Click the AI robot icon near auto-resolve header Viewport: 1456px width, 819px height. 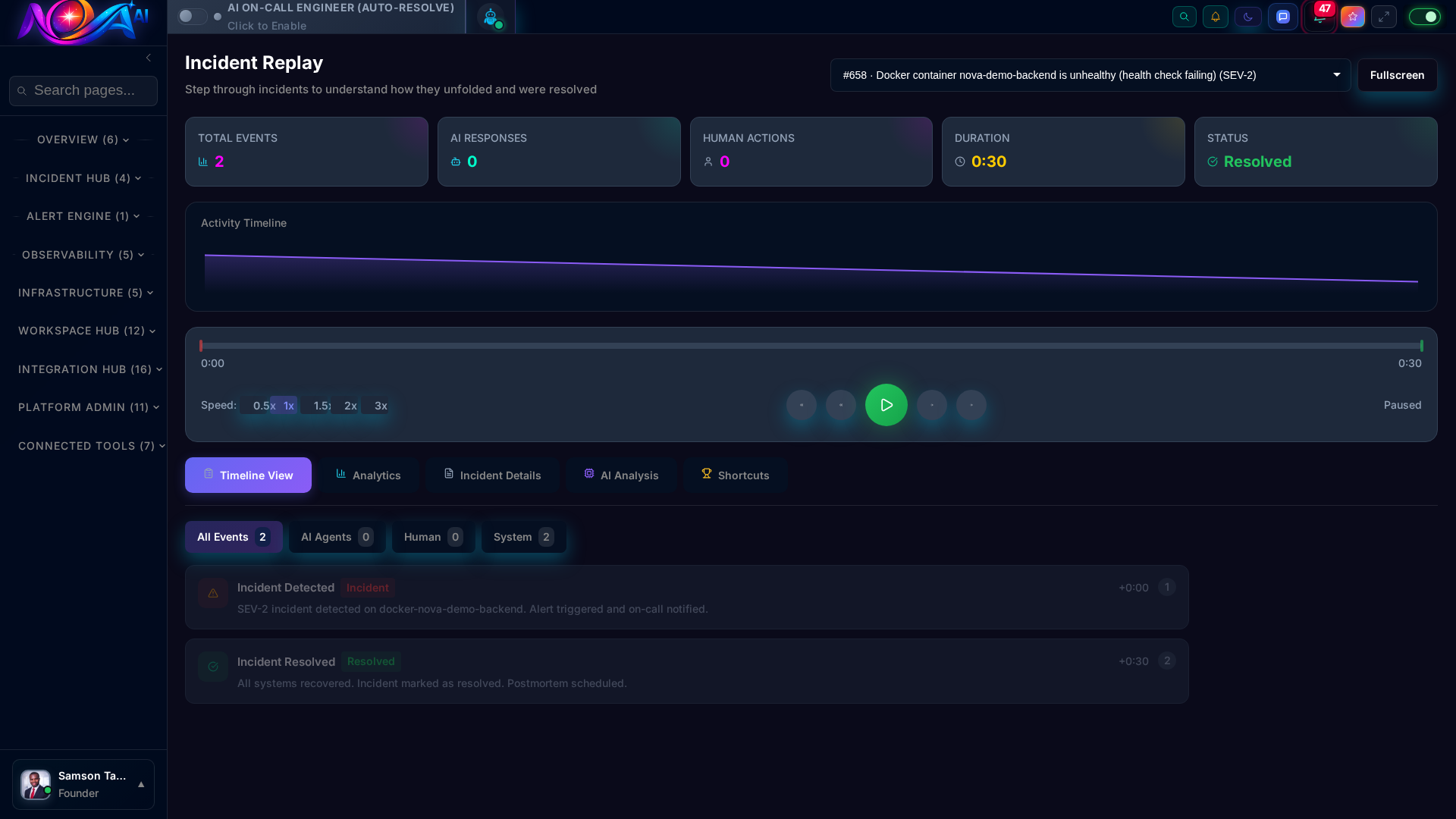(x=491, y=16)
